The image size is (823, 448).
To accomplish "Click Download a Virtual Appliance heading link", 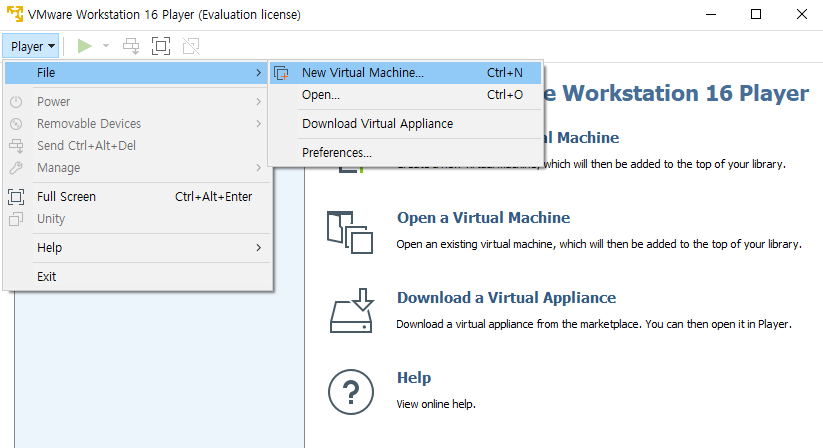I will (507, 298).
